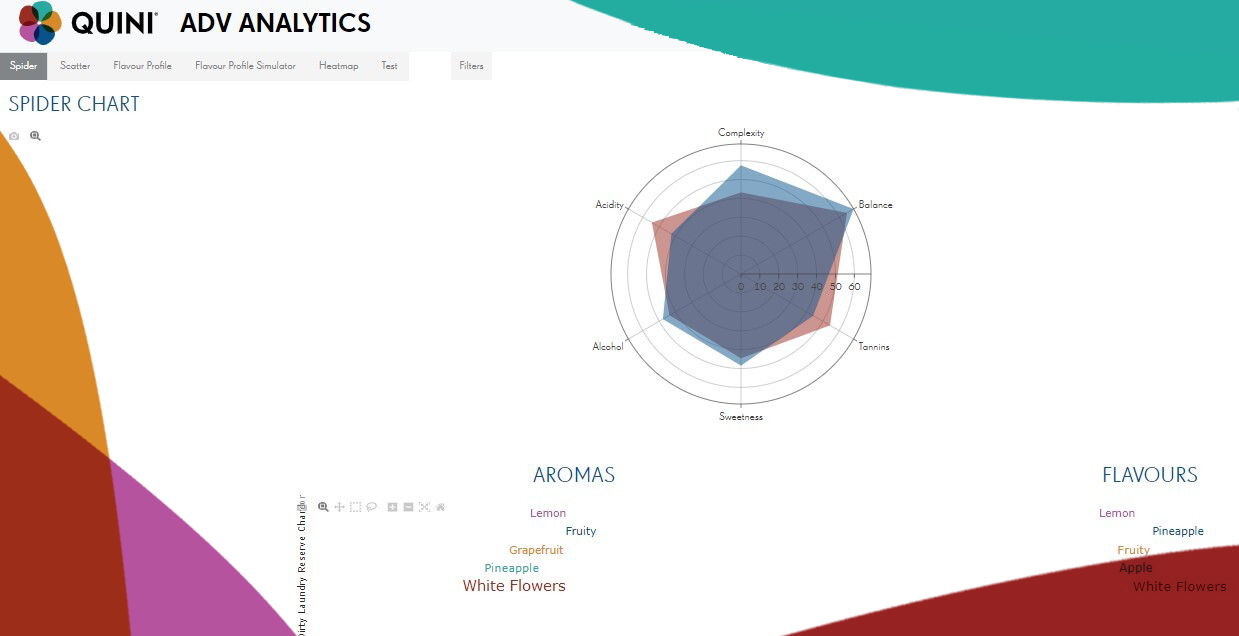Open the Flavour Profile tab
This screenshot has width=1239, height=636.
[x=142, y=66]
